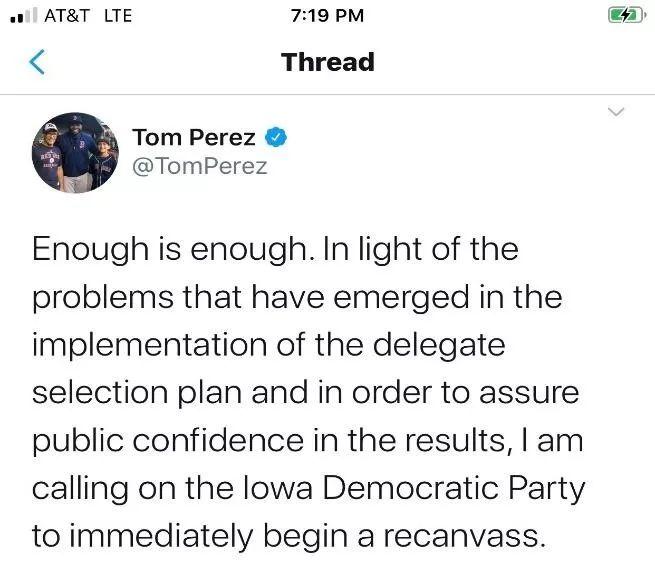The height and width of the screenshot is (580, 655).
Task: Open the tweet options chevron
Action: [616, 112]
